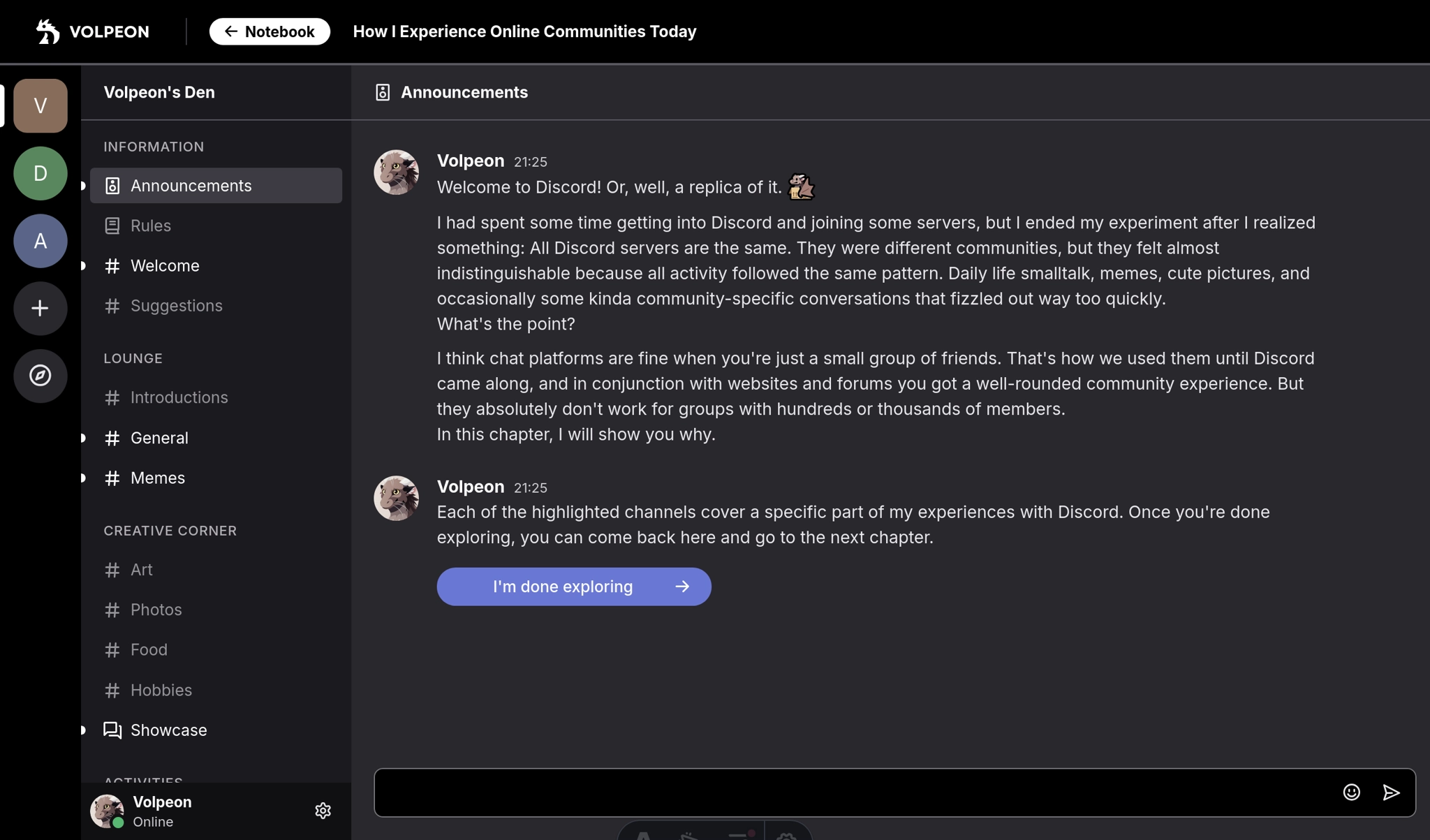Click the I'm done exploring button

coord(573,587)
